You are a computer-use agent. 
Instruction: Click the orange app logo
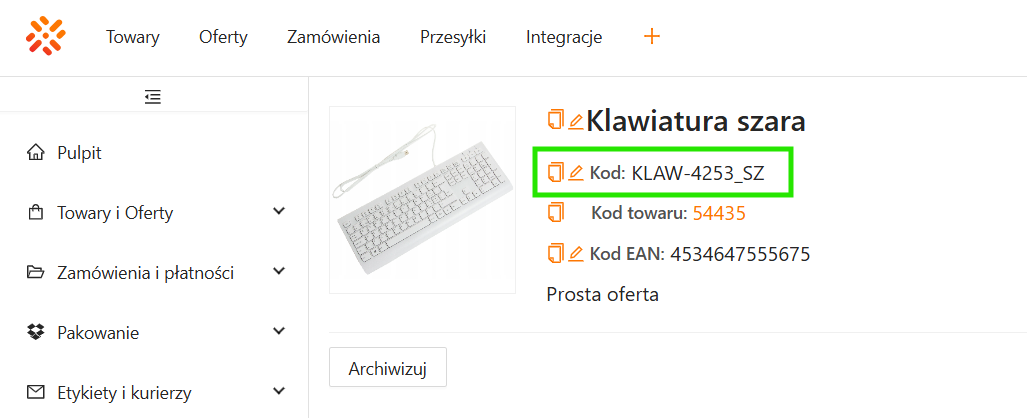46,37
